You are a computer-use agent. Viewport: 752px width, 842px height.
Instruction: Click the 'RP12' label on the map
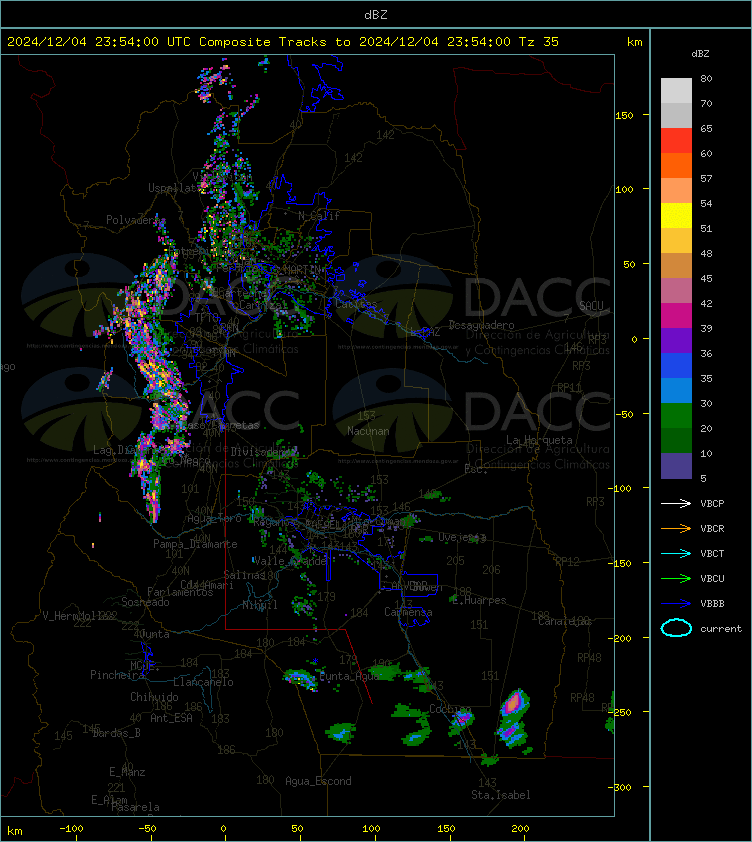(x=567, y=562)
